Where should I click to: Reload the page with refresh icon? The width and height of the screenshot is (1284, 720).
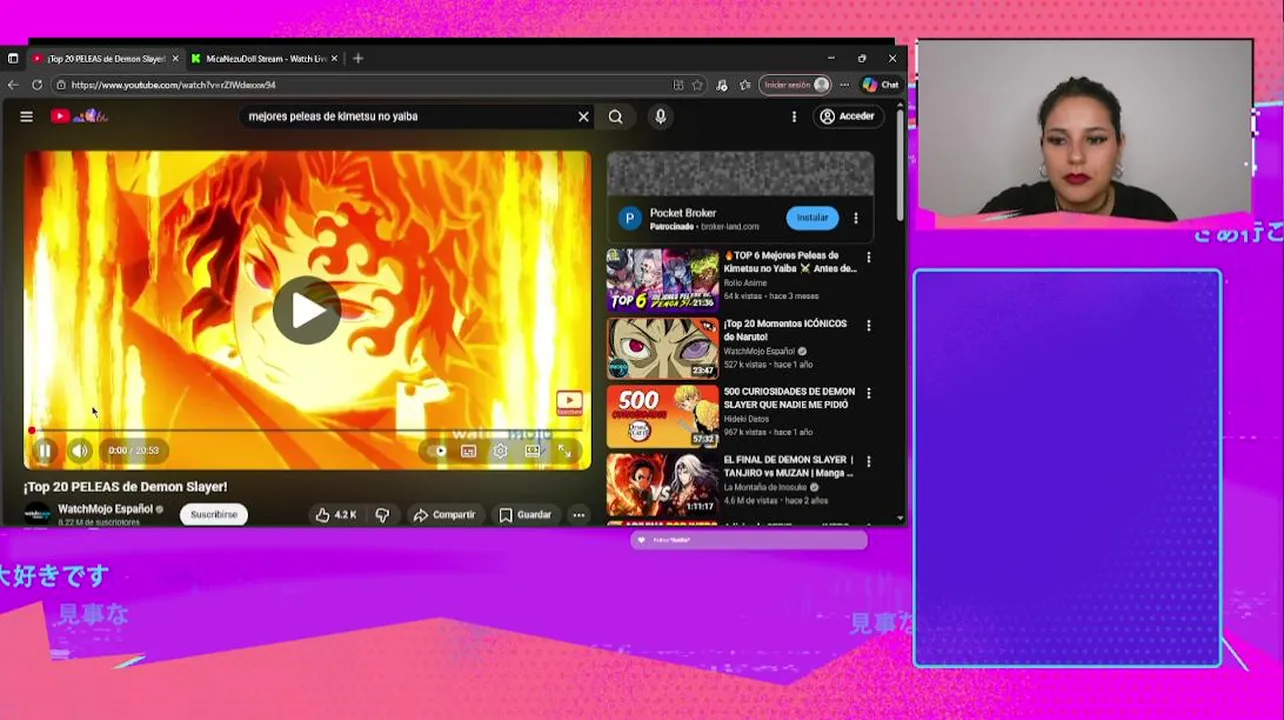(37, 85)
